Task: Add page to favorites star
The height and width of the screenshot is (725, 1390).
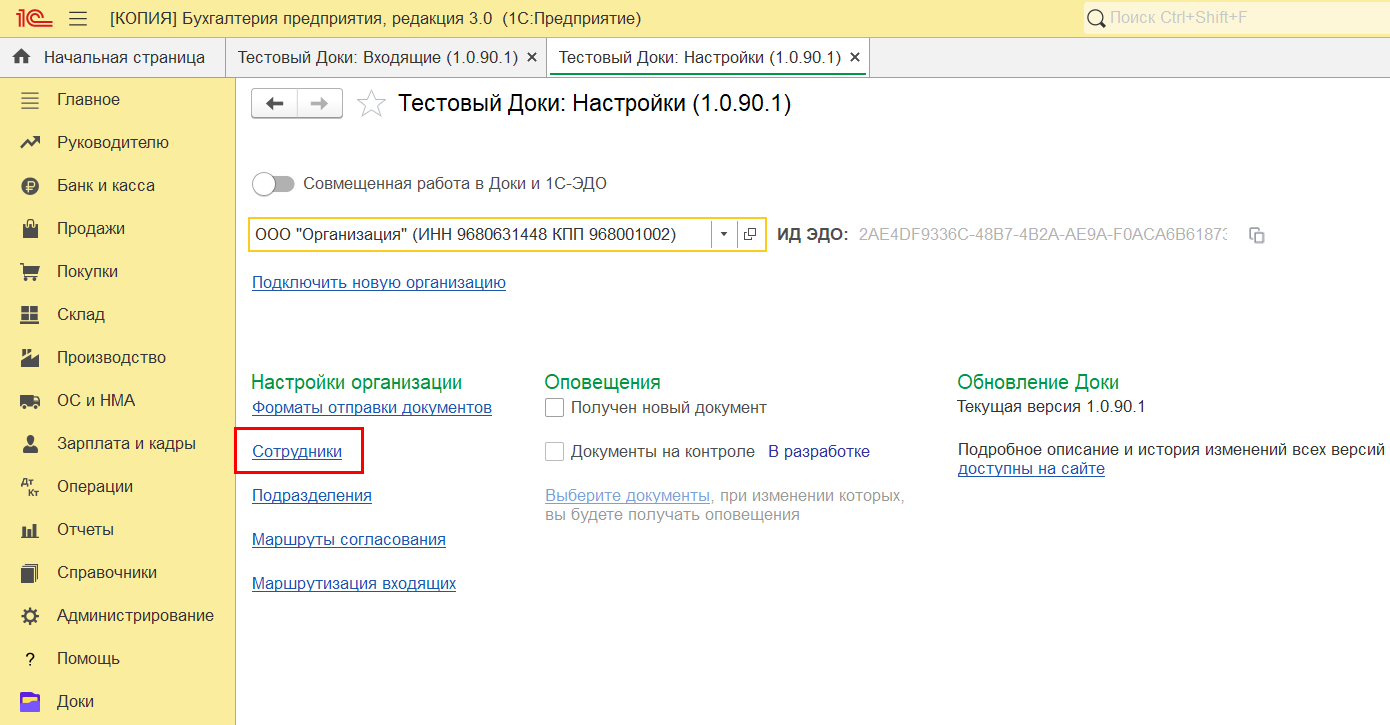Action: click(371, 104)
